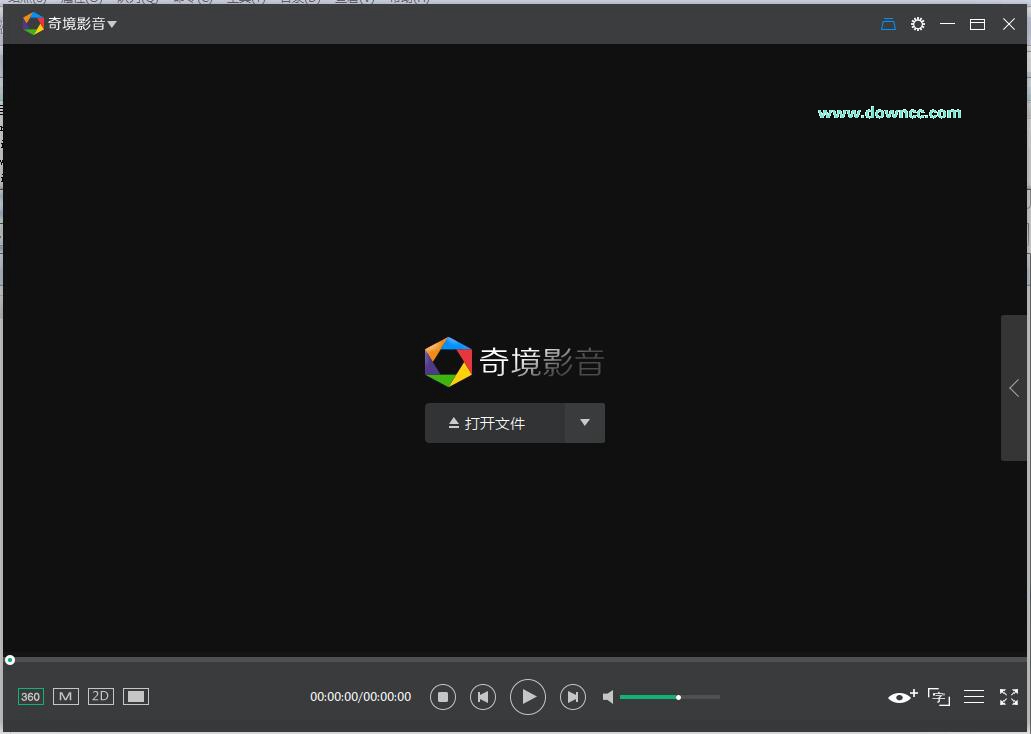Click the stop playback control
This screenshot has width=1031, height=734.
pos(443,696)
